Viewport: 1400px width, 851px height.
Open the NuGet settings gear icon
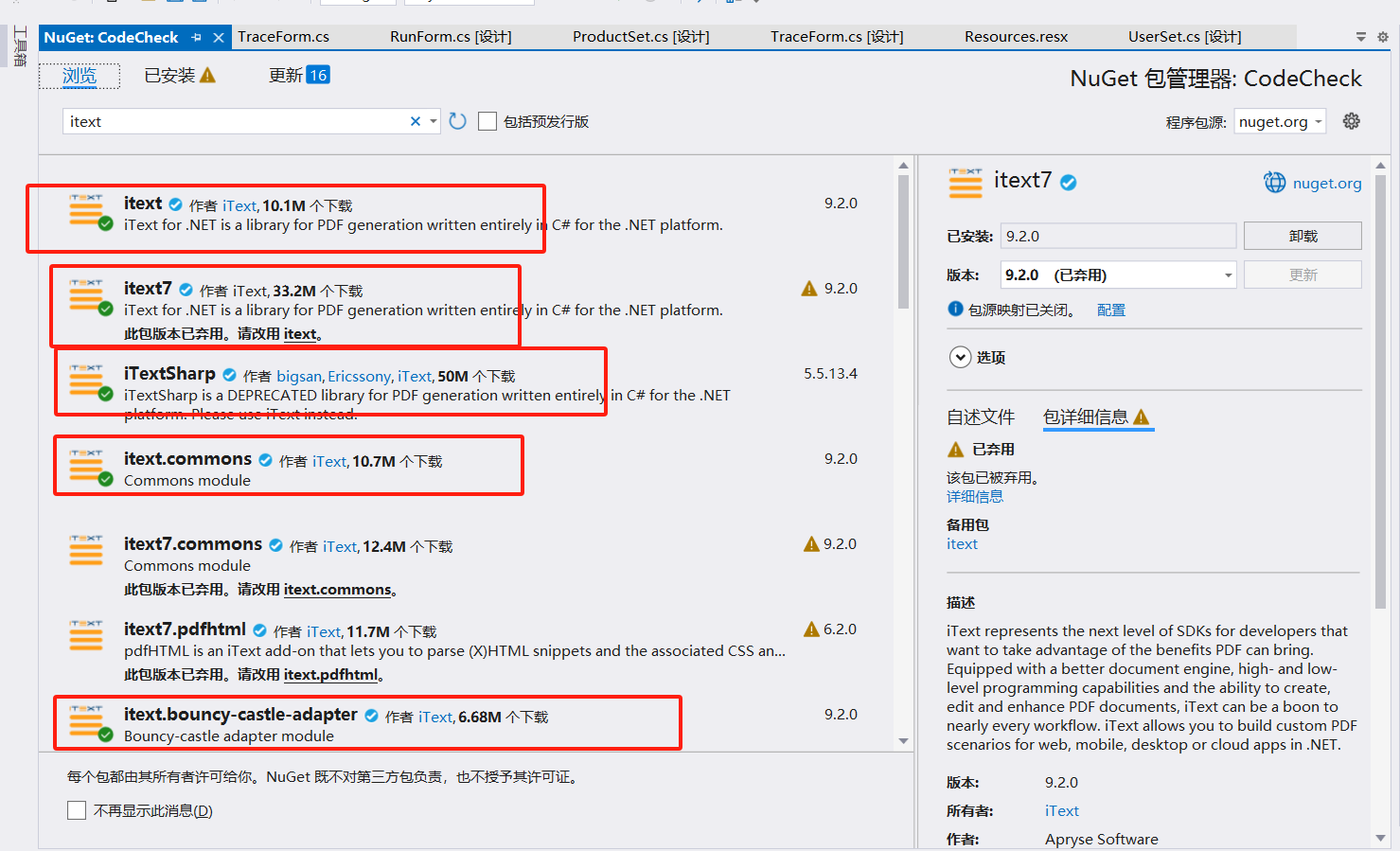(1351, 120)
